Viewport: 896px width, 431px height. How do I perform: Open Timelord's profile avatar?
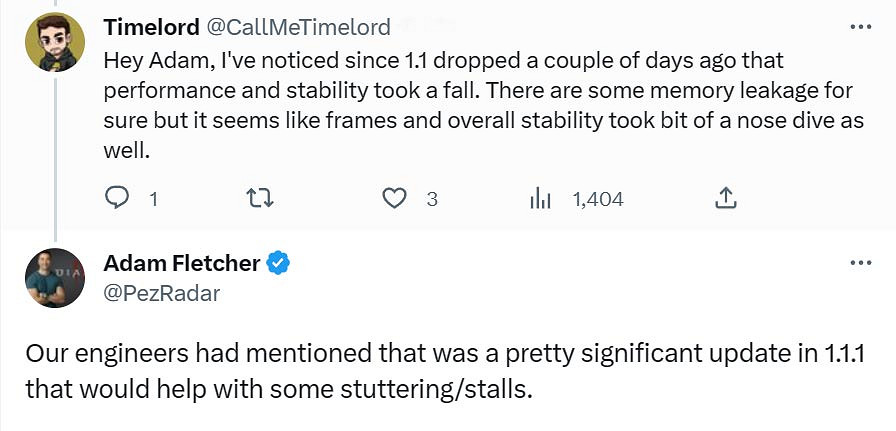53,42
